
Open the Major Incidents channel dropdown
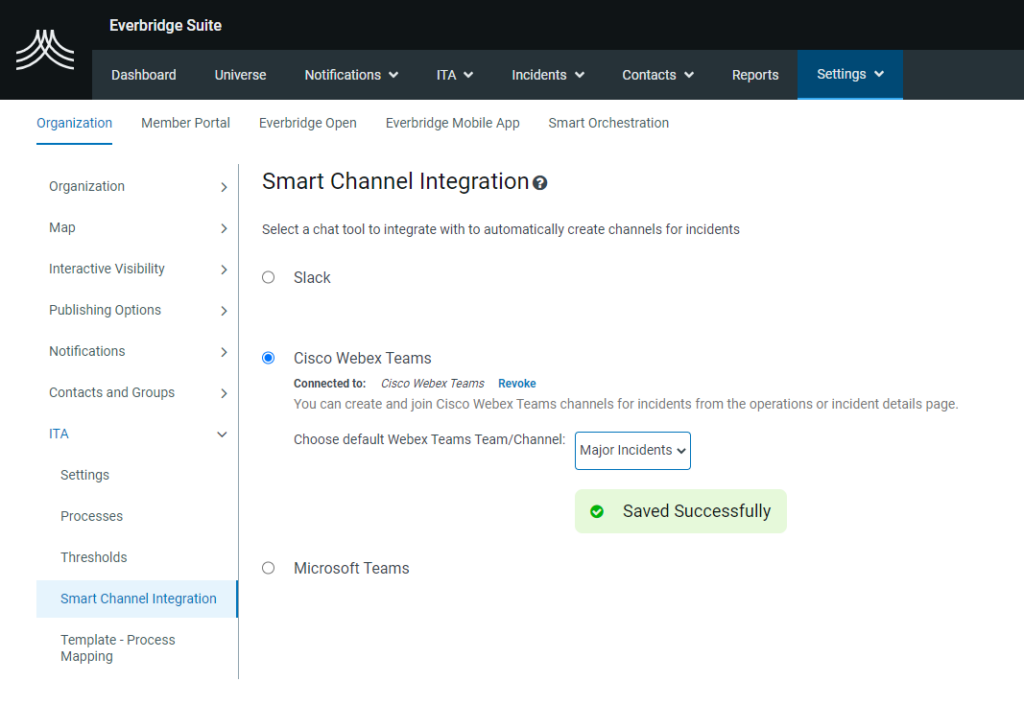point(632,450)
